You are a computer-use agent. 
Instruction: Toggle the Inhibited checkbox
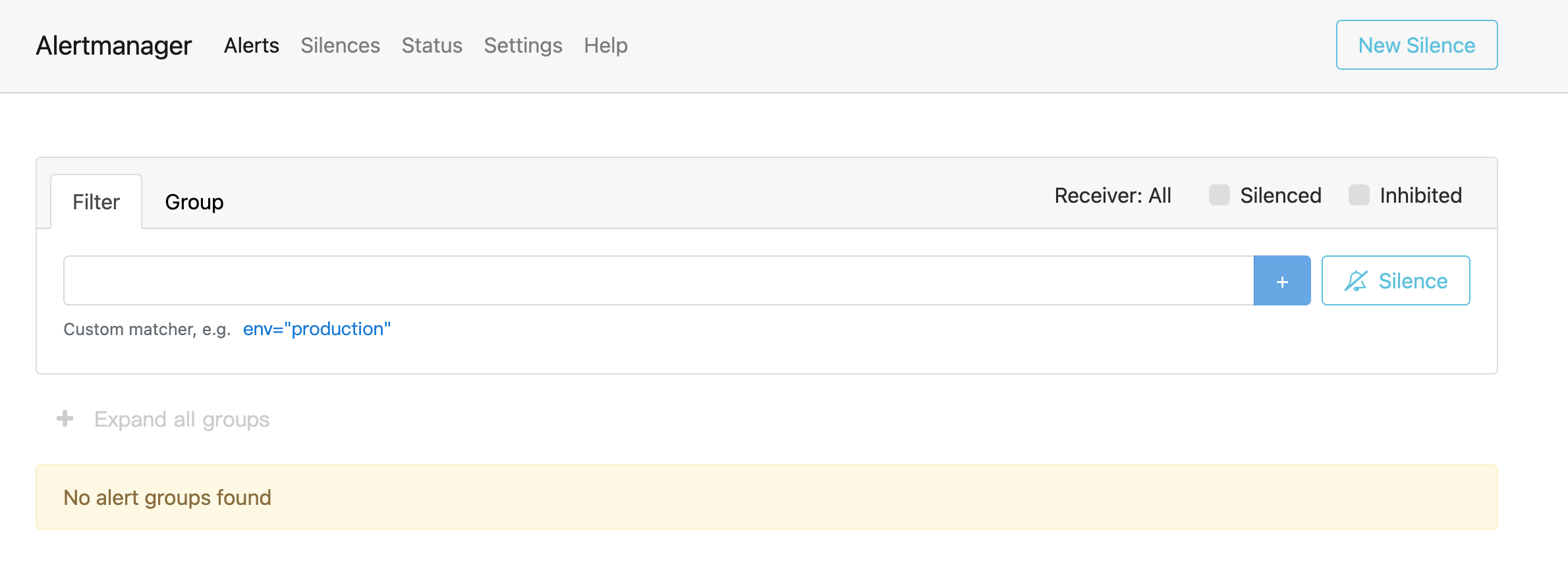pyautogui.click(x=1359, y=195)
